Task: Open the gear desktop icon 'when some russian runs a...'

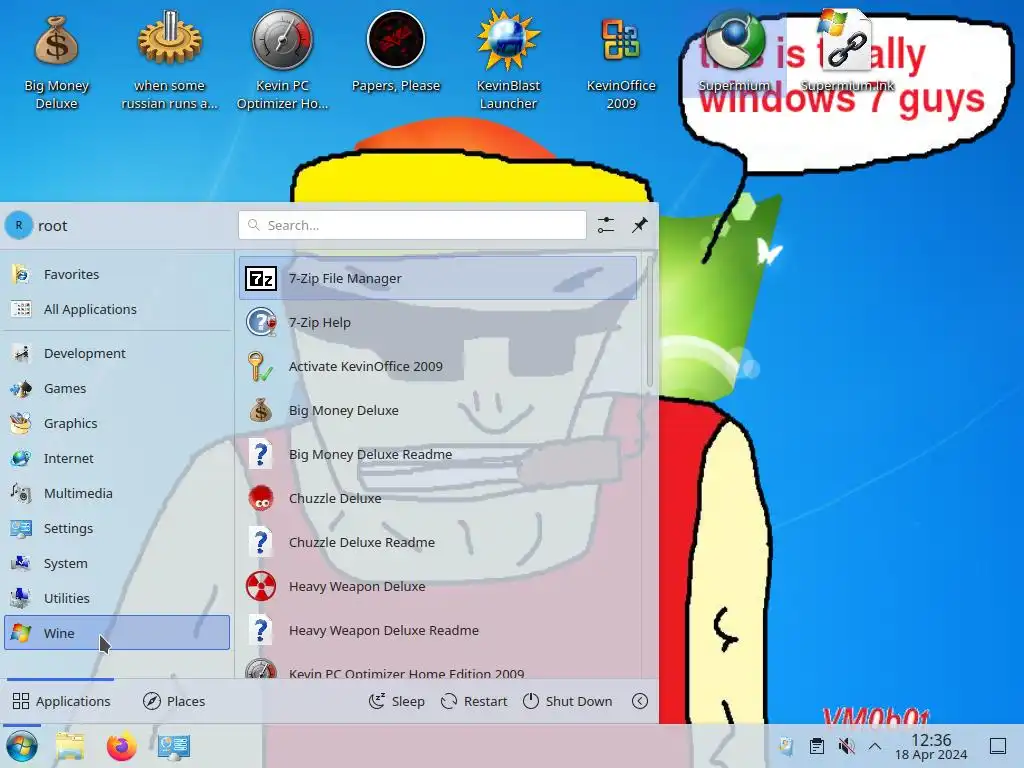Action: tap(169, 62)
